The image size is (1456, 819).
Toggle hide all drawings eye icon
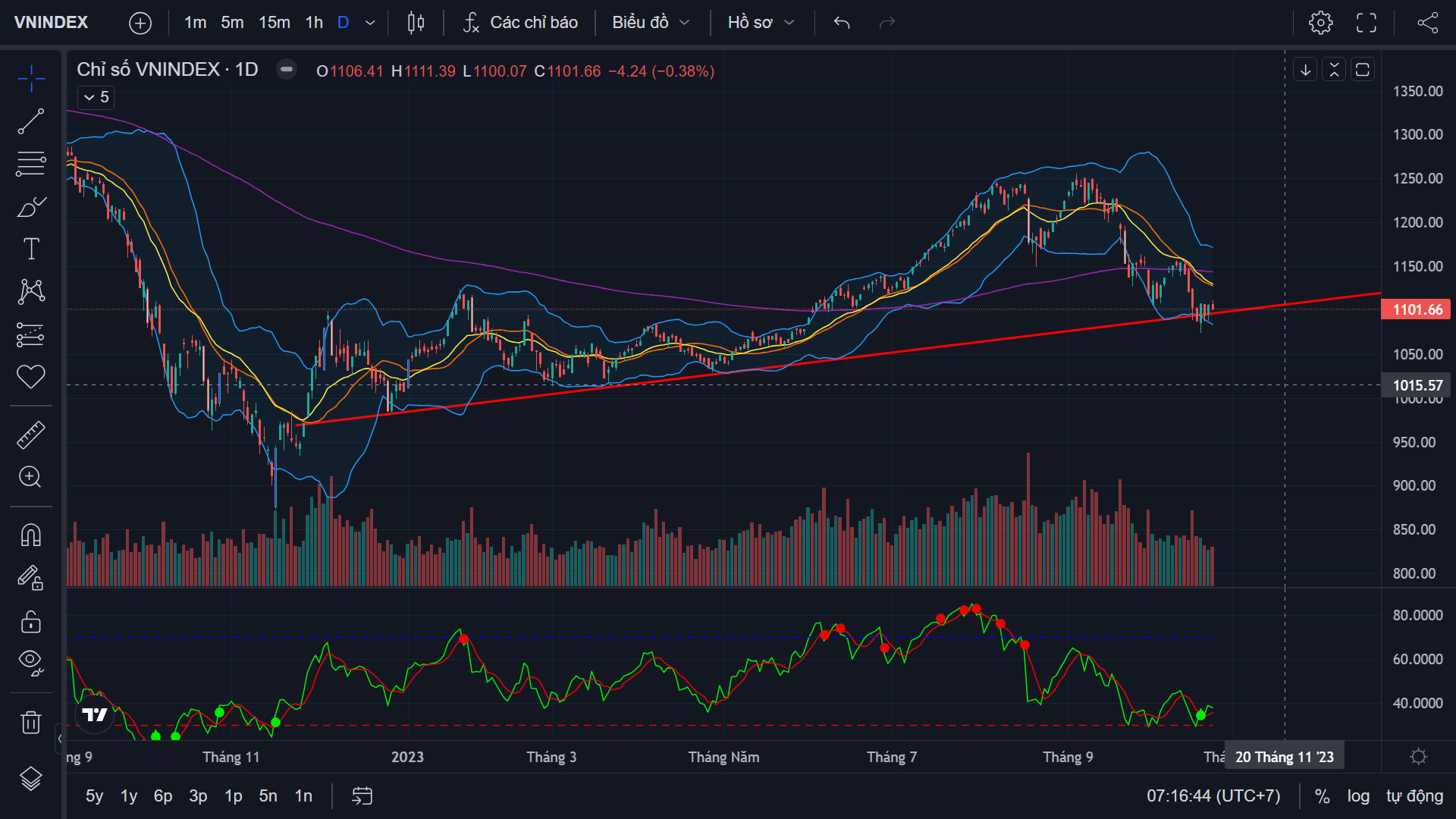click(31, 662)
